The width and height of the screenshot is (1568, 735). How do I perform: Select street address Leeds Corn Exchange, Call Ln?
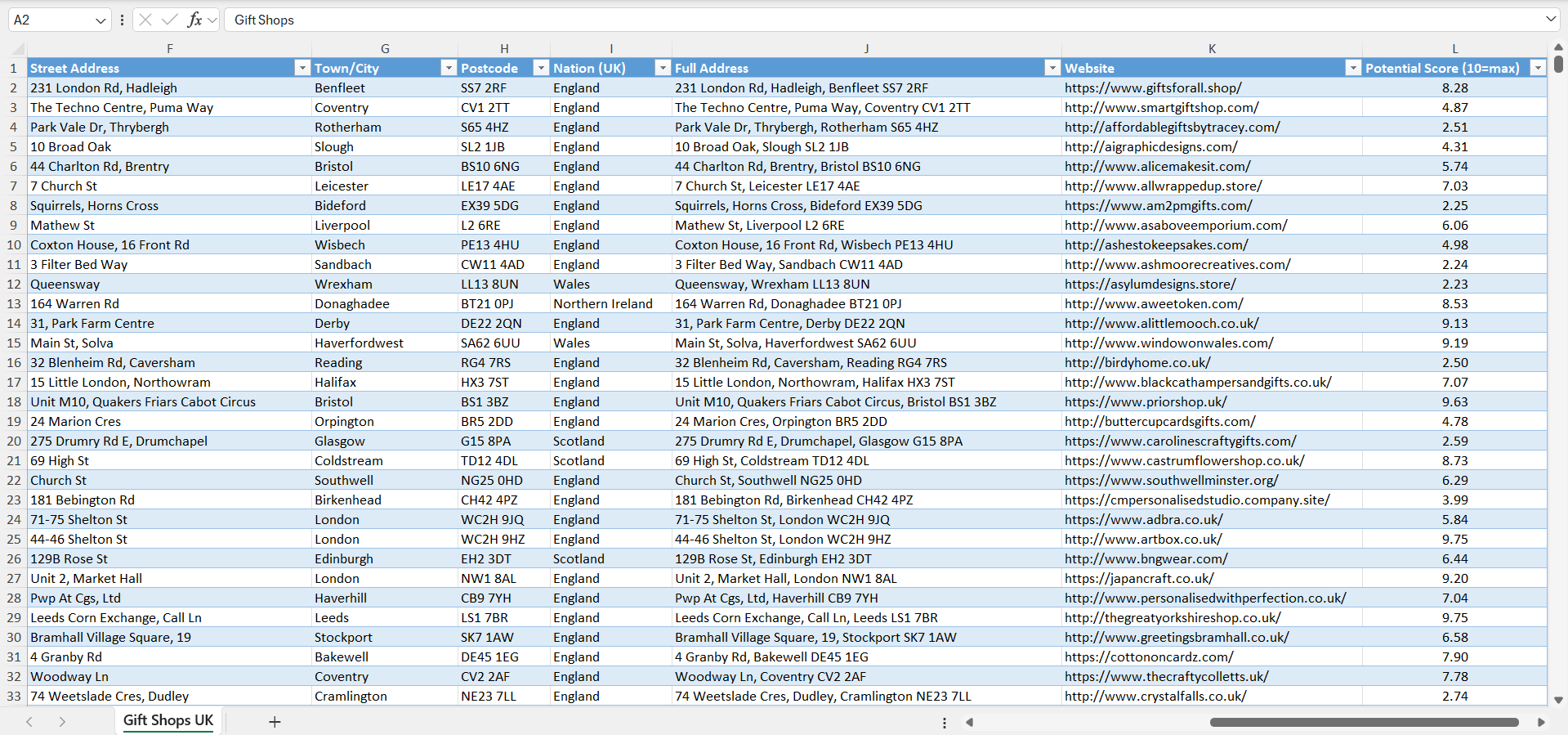pos(169,617)
